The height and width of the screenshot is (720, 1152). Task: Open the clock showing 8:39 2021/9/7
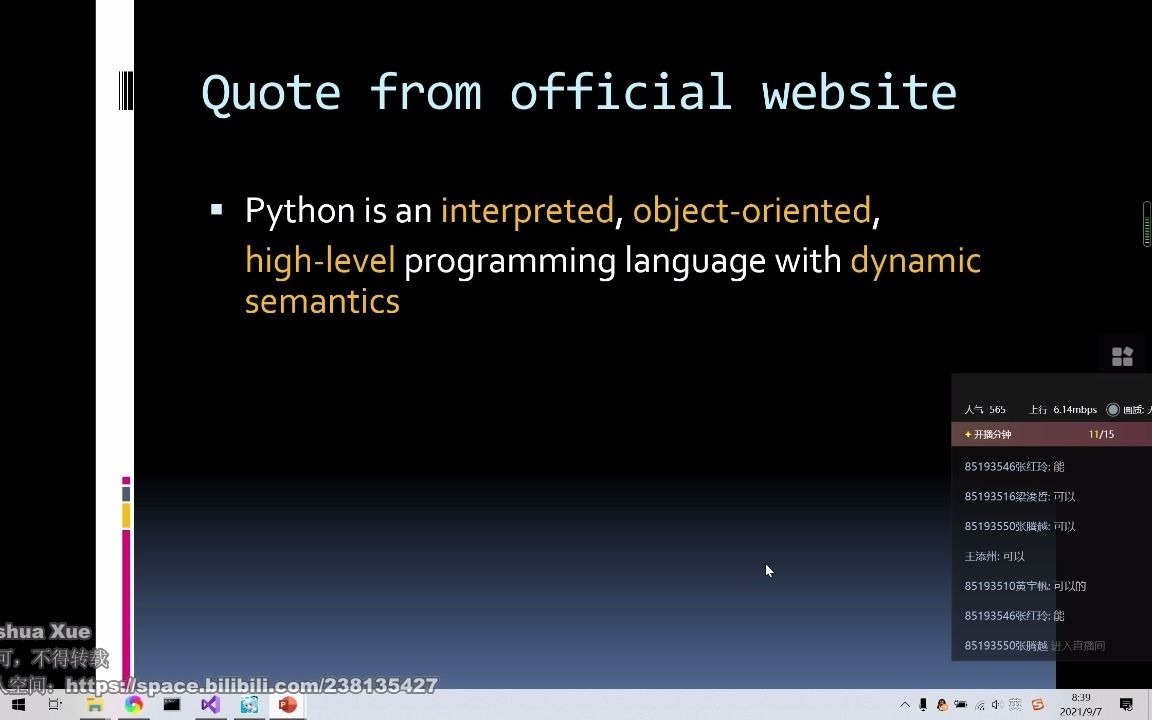pos(1081,705)
